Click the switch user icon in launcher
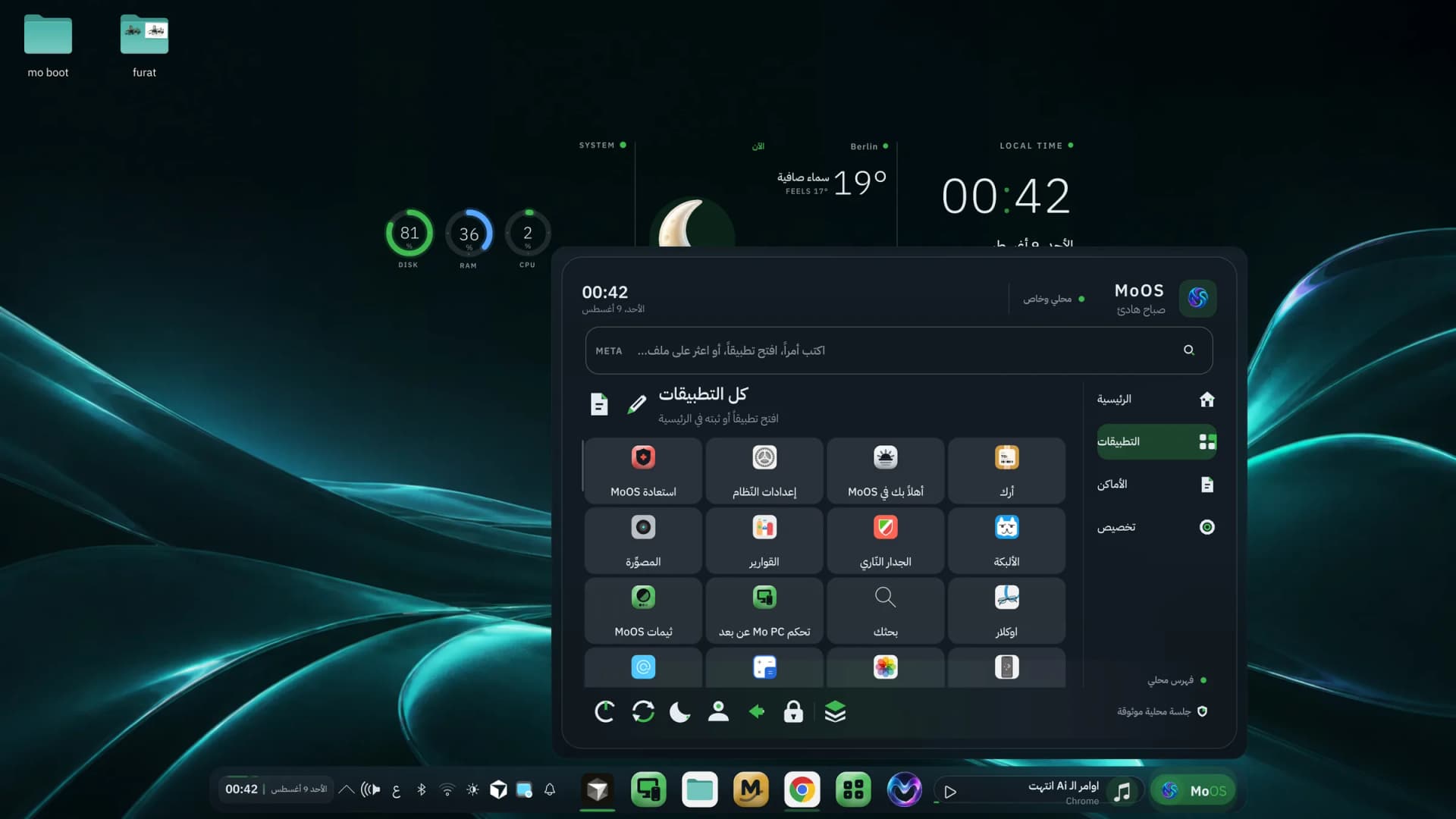Viewport: 1456px width, 819px height. [718, 711]
